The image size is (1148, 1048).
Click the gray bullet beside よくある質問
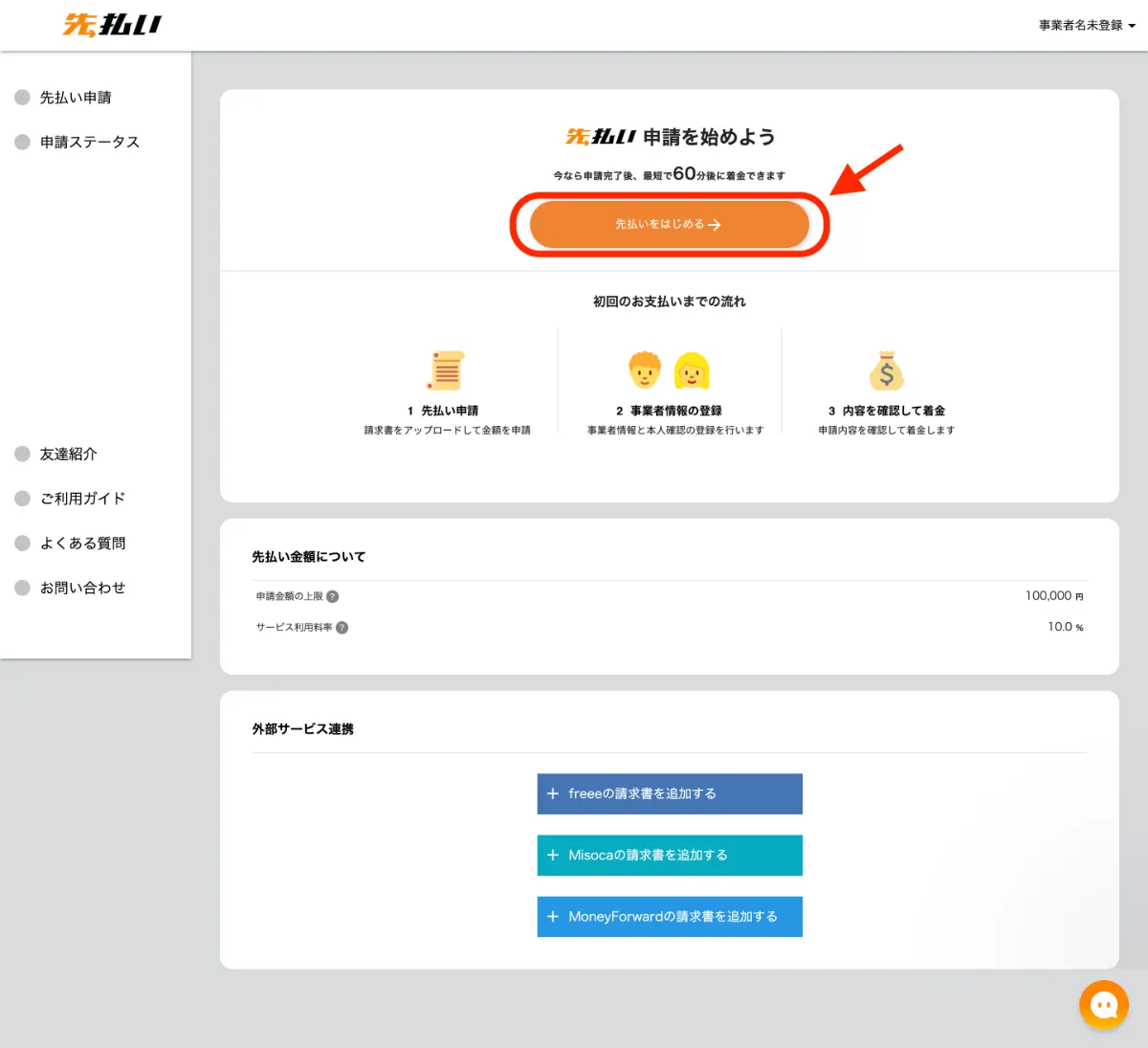point(22,543)
